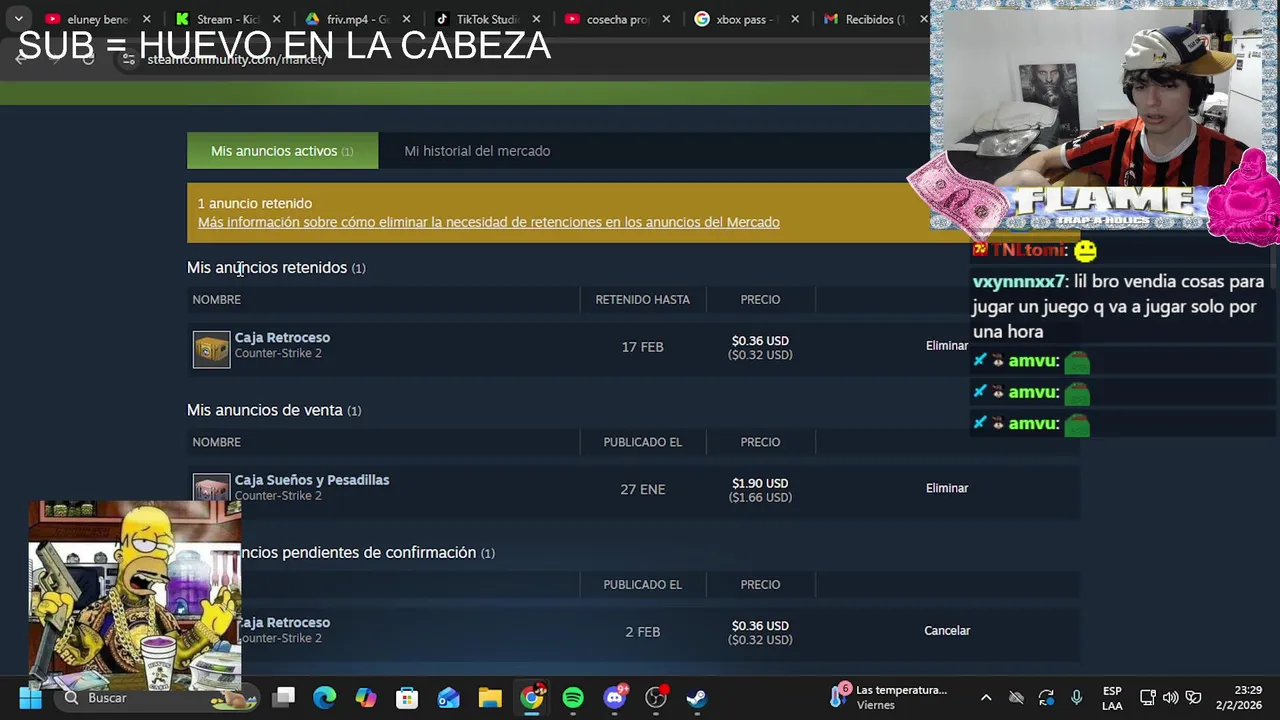Image resolution: width=1280 pixels, height=720 pixels.
Task: Open Caja Retroceso in retained listings
Action: coord(282,338)
